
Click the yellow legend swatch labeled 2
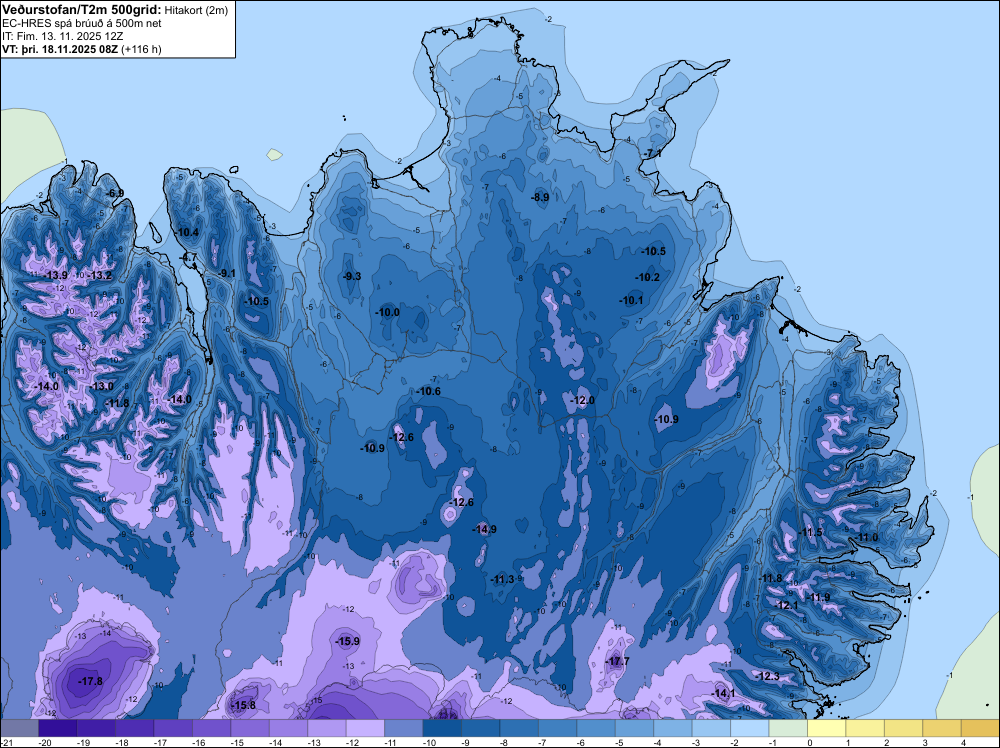point(904,728)
